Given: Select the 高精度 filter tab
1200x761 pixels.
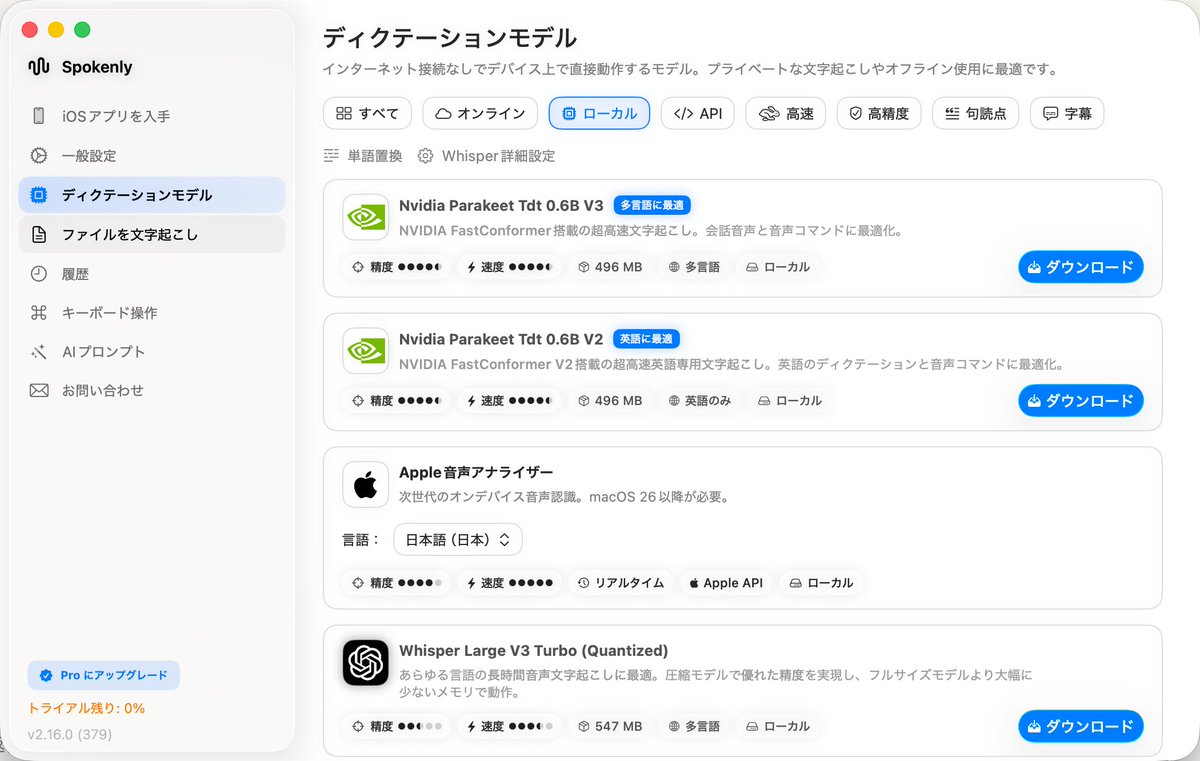Looking at the screenshot, I should coord(879,113).
